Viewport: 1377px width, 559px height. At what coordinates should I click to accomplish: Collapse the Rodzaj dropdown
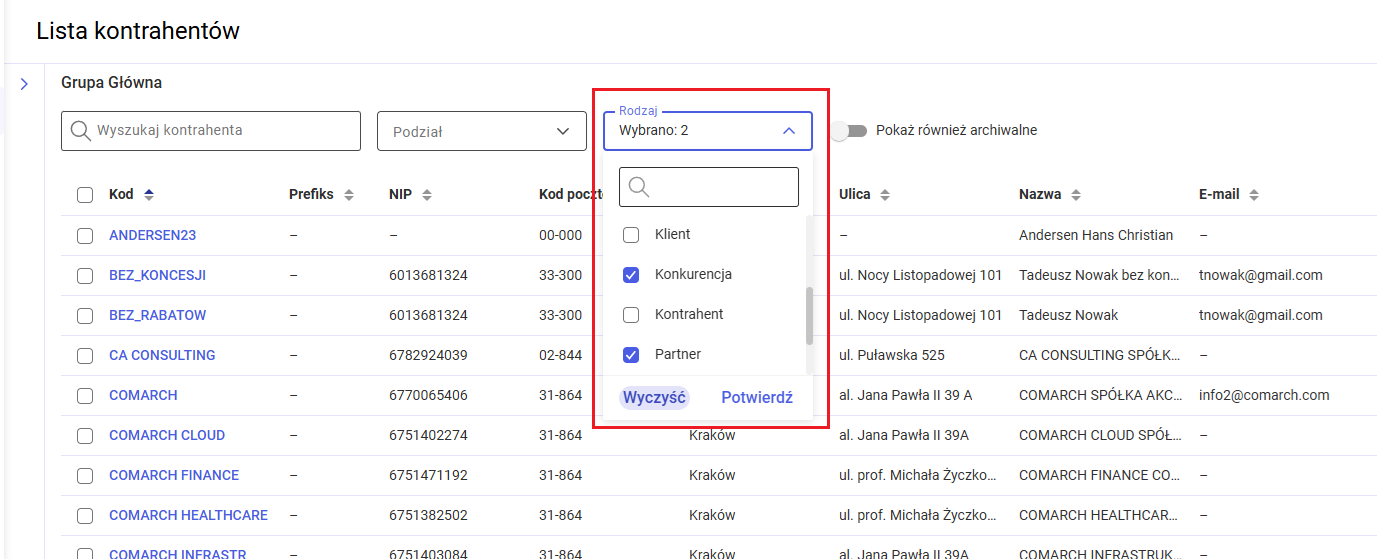788,131
